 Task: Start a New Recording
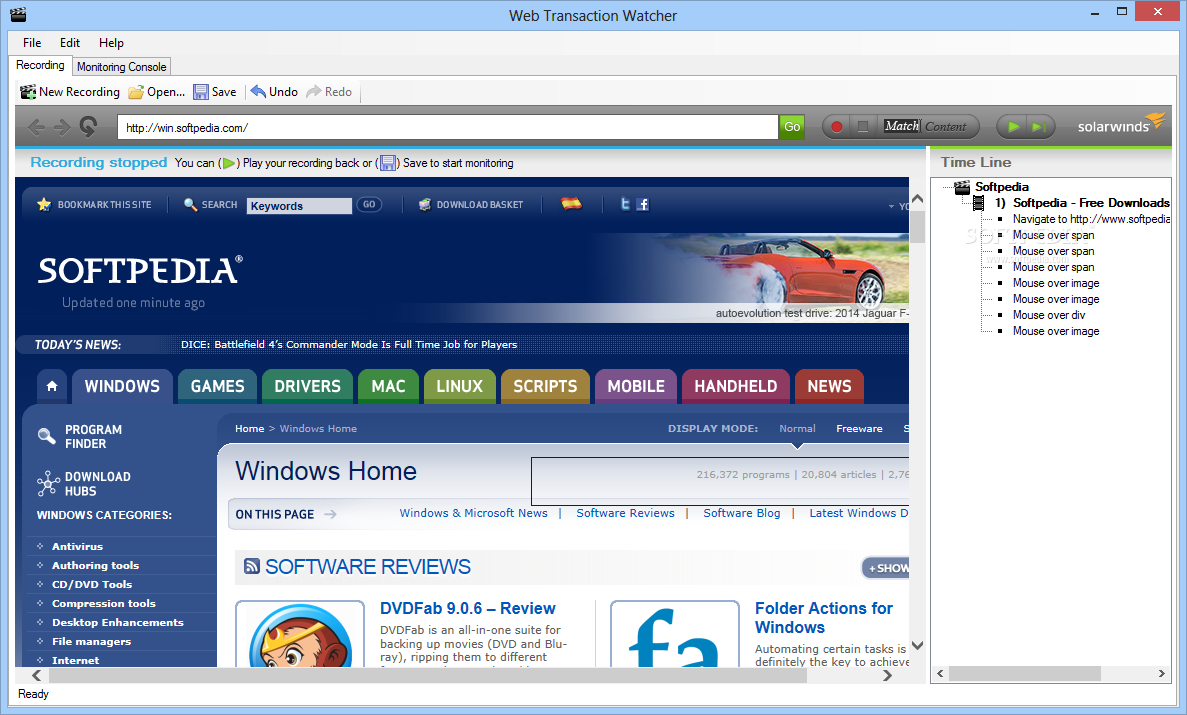coord(70,92)
